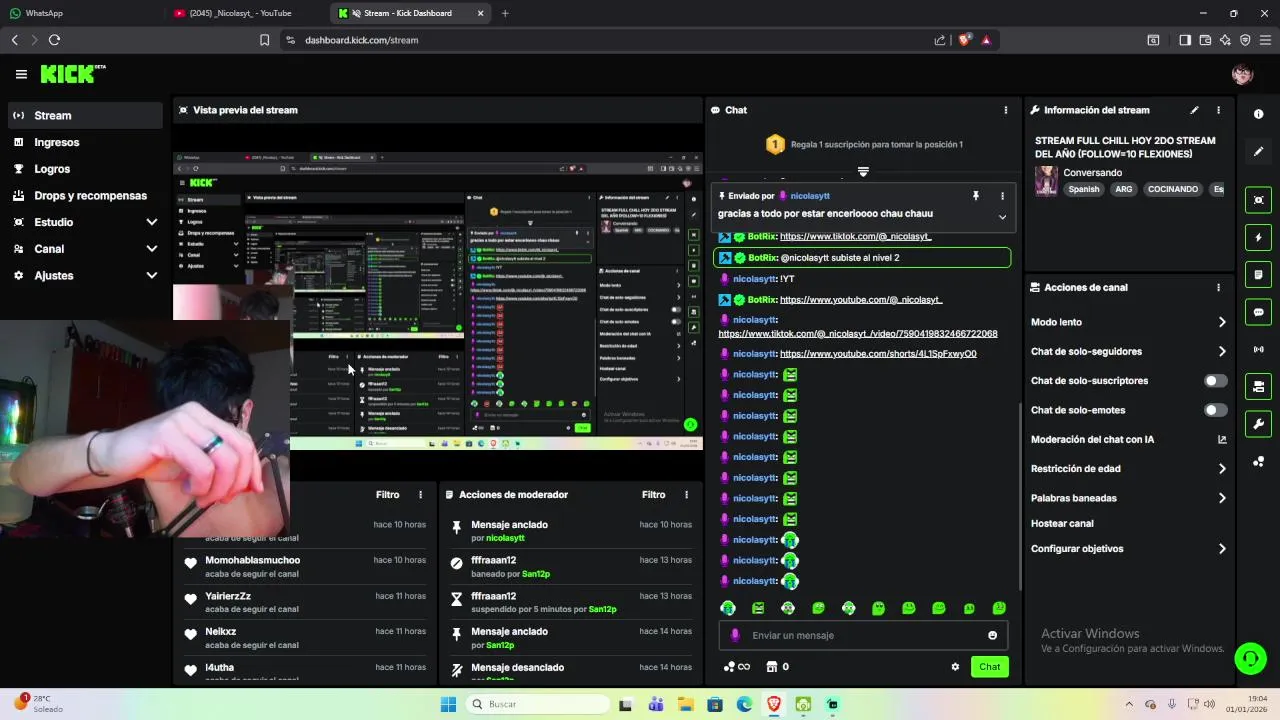Click the Conversando category thumbnail
1280x720 pixels.
click(1046, 180)
